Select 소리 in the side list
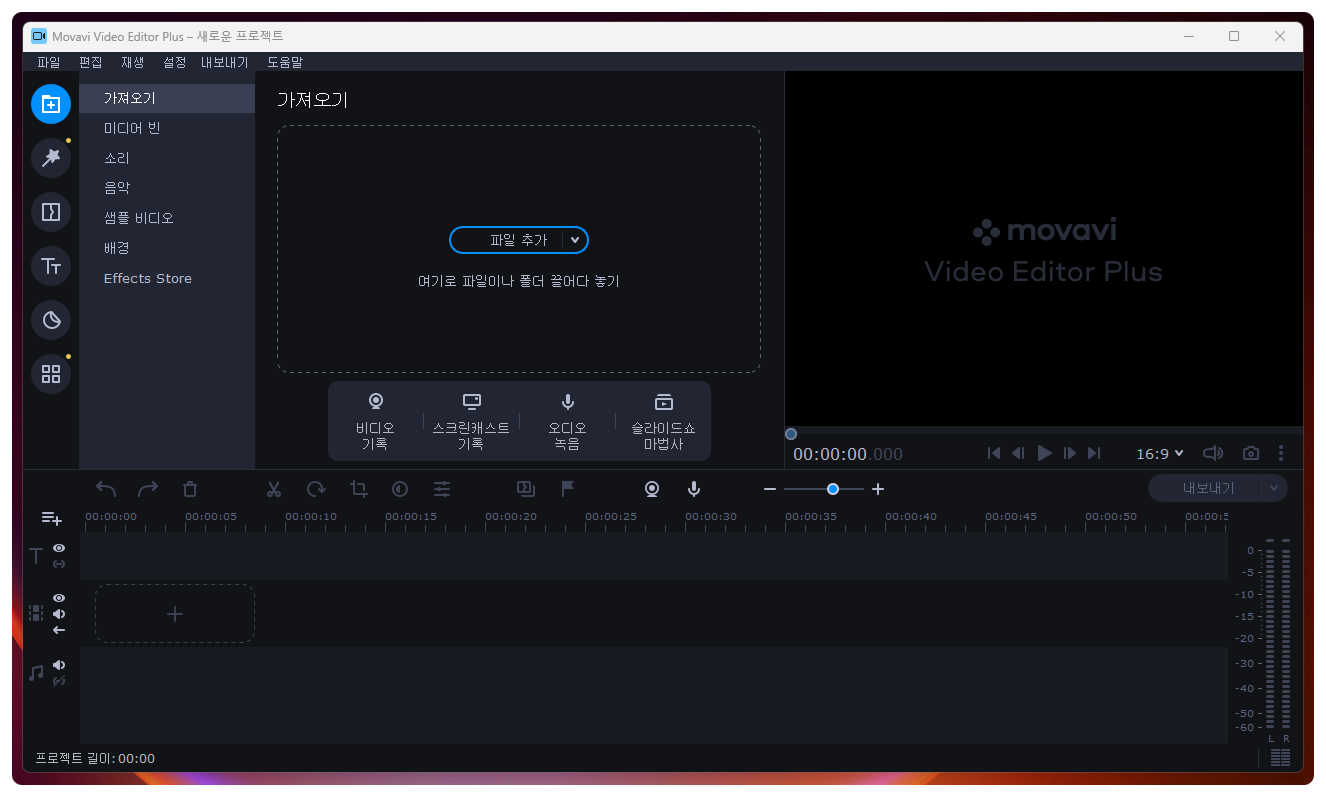Image resolution: width=1326 pixels, height=797 pixels. (167, 158)
